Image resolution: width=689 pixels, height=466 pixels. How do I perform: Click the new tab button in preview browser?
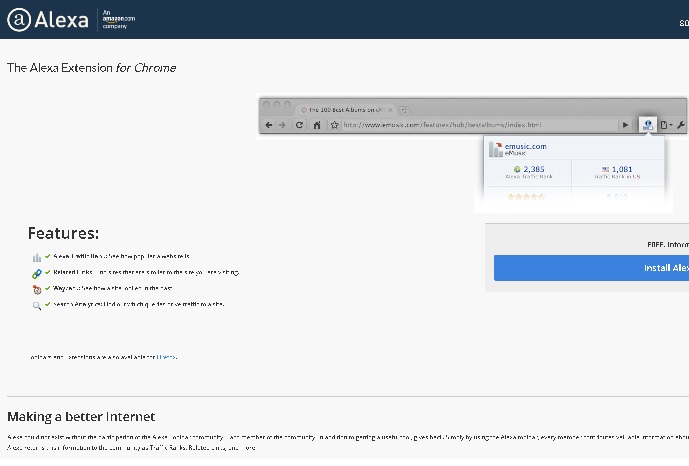click(x=404, y=110)
